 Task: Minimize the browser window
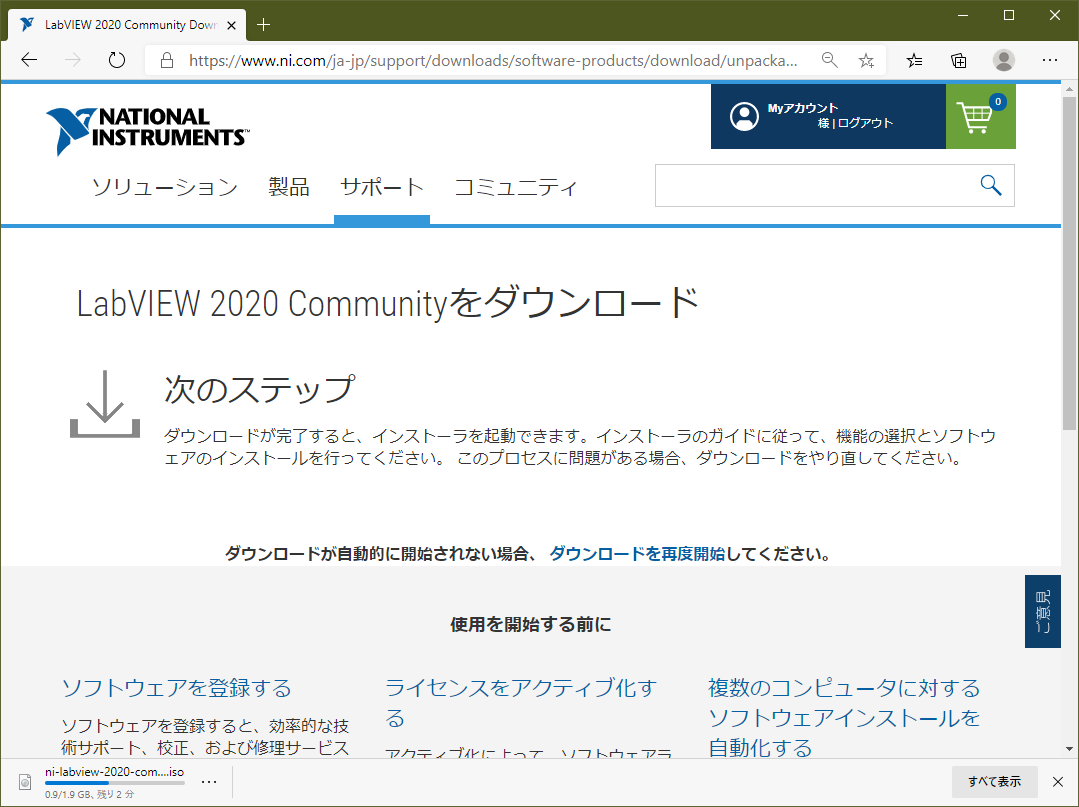pyautogui.click(x=963, y=15)
